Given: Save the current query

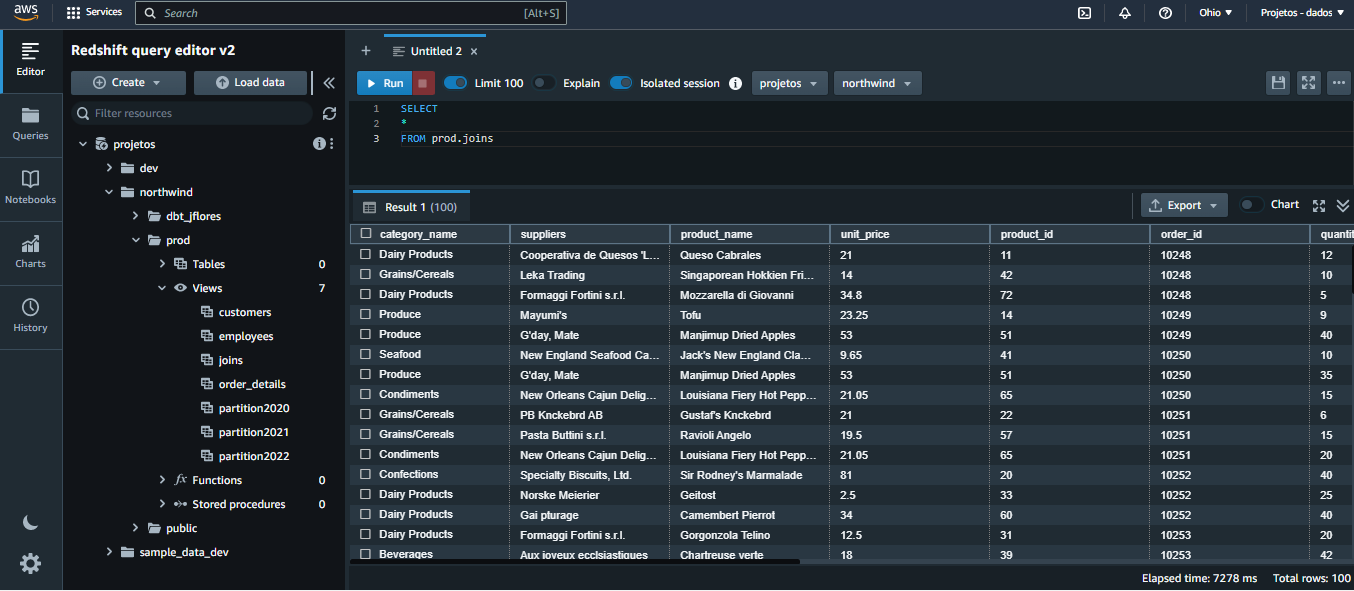Looking at the screenshot, I should tap(1278, 82).
